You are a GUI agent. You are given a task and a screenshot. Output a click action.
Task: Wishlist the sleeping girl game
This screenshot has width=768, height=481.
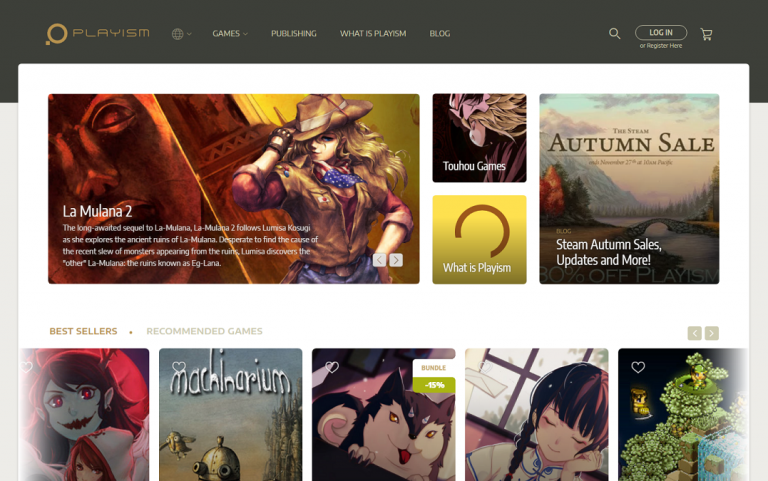coord(484,367)
